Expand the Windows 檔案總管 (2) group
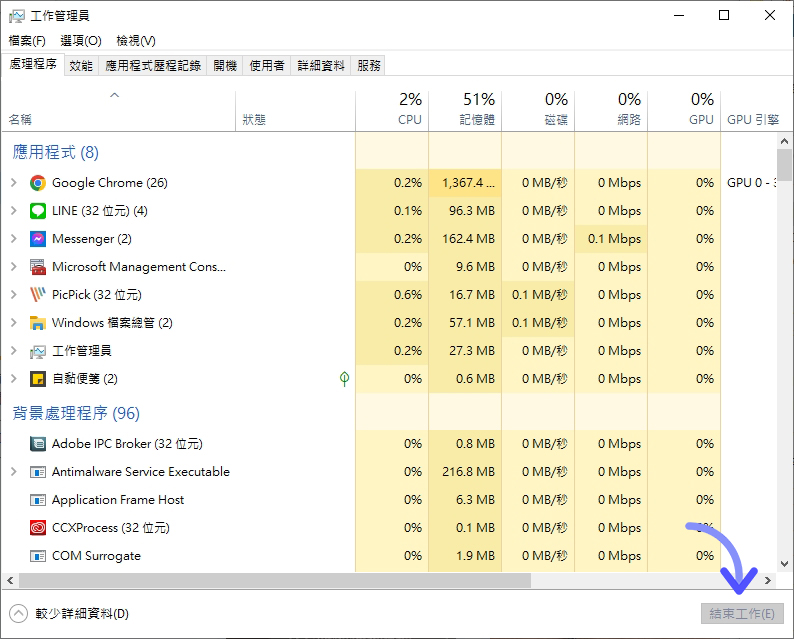 coord(14,323)
